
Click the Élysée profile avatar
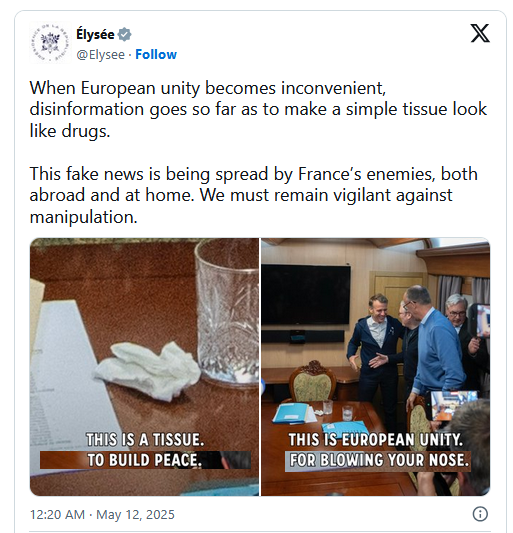click(x=50, y=42)
